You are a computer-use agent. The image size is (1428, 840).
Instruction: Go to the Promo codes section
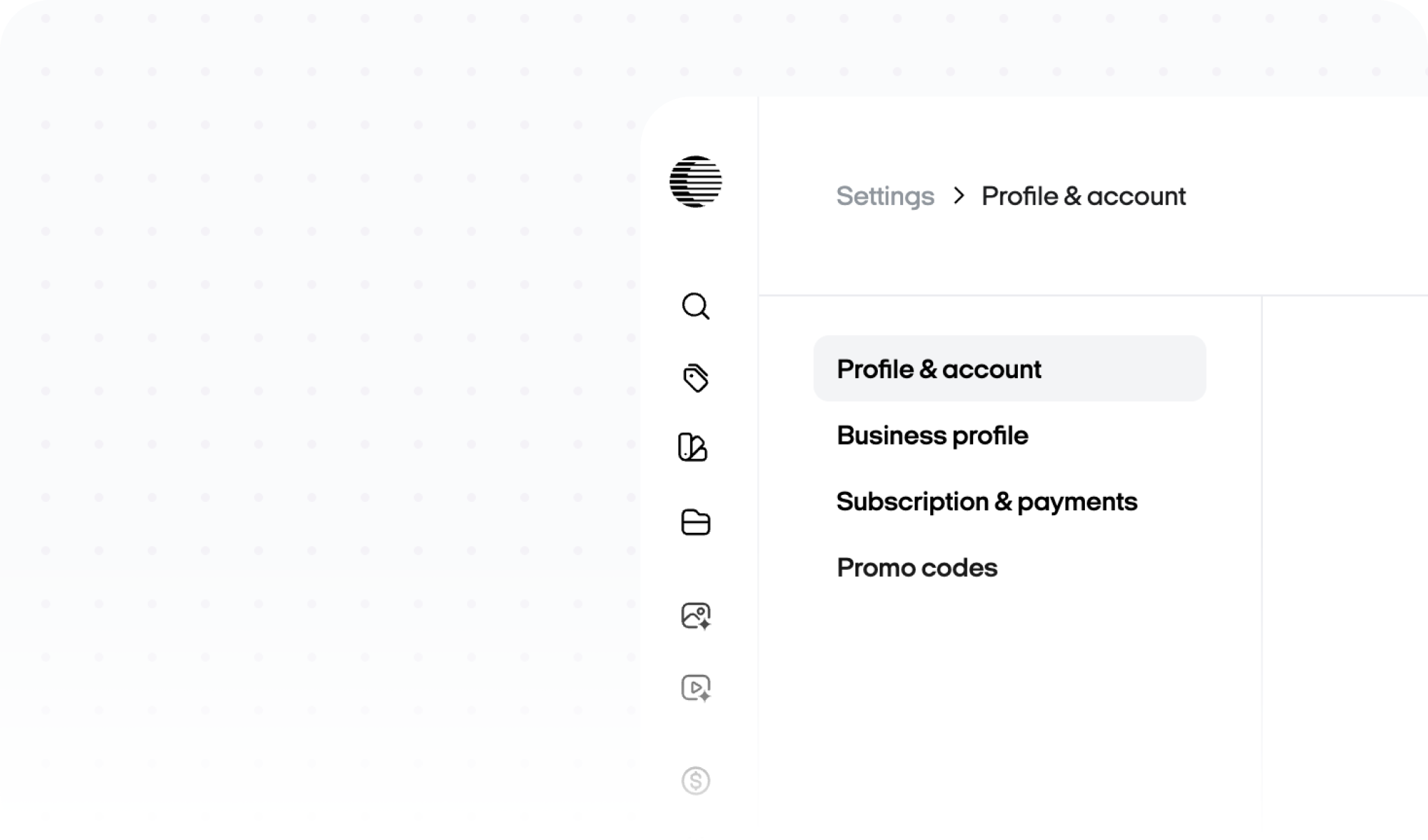[x=916, y=568]
